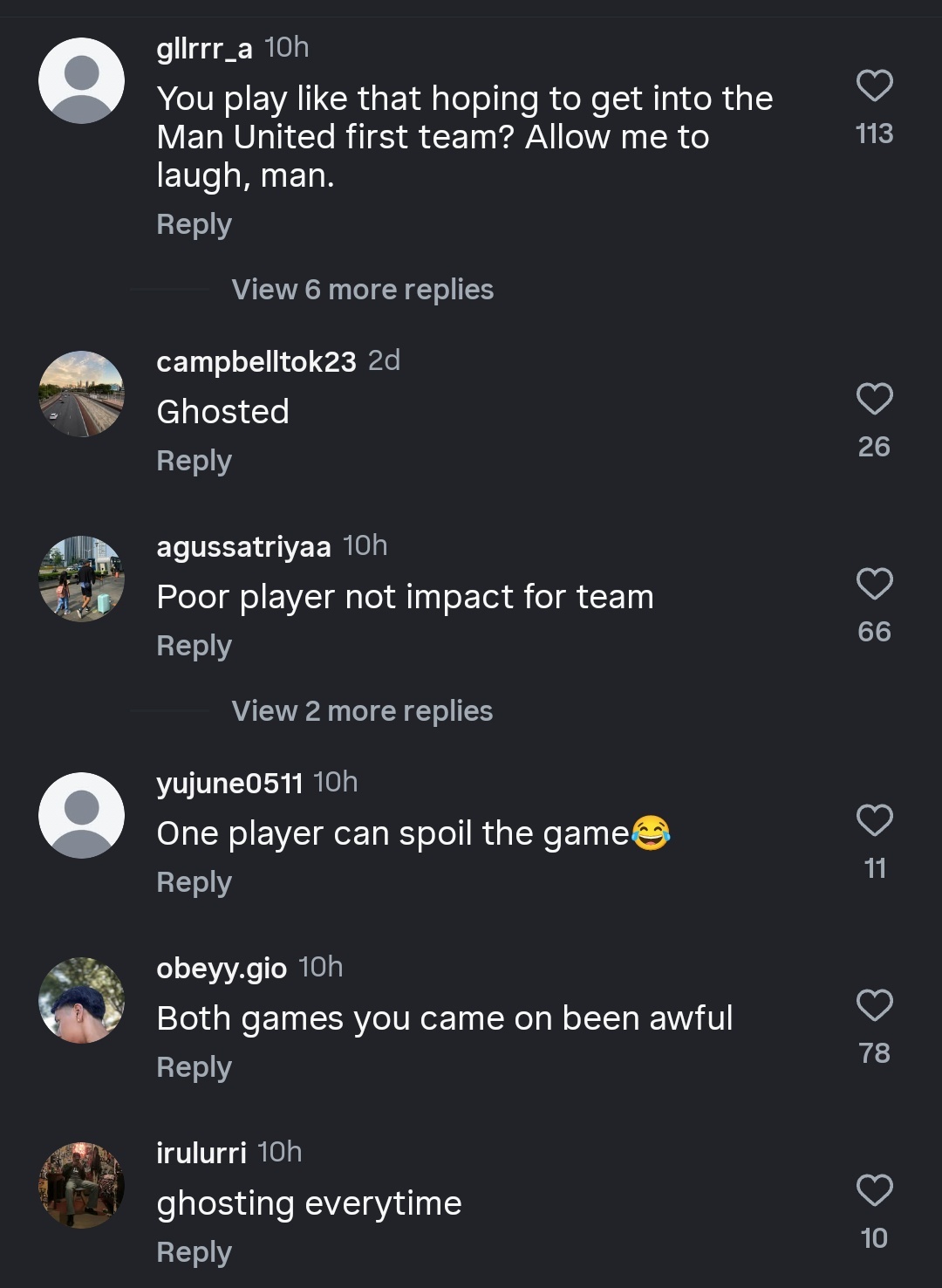Open obeyy.gio's profile picture
Screen dimensions: 942x1288
tap(82, 1000)
